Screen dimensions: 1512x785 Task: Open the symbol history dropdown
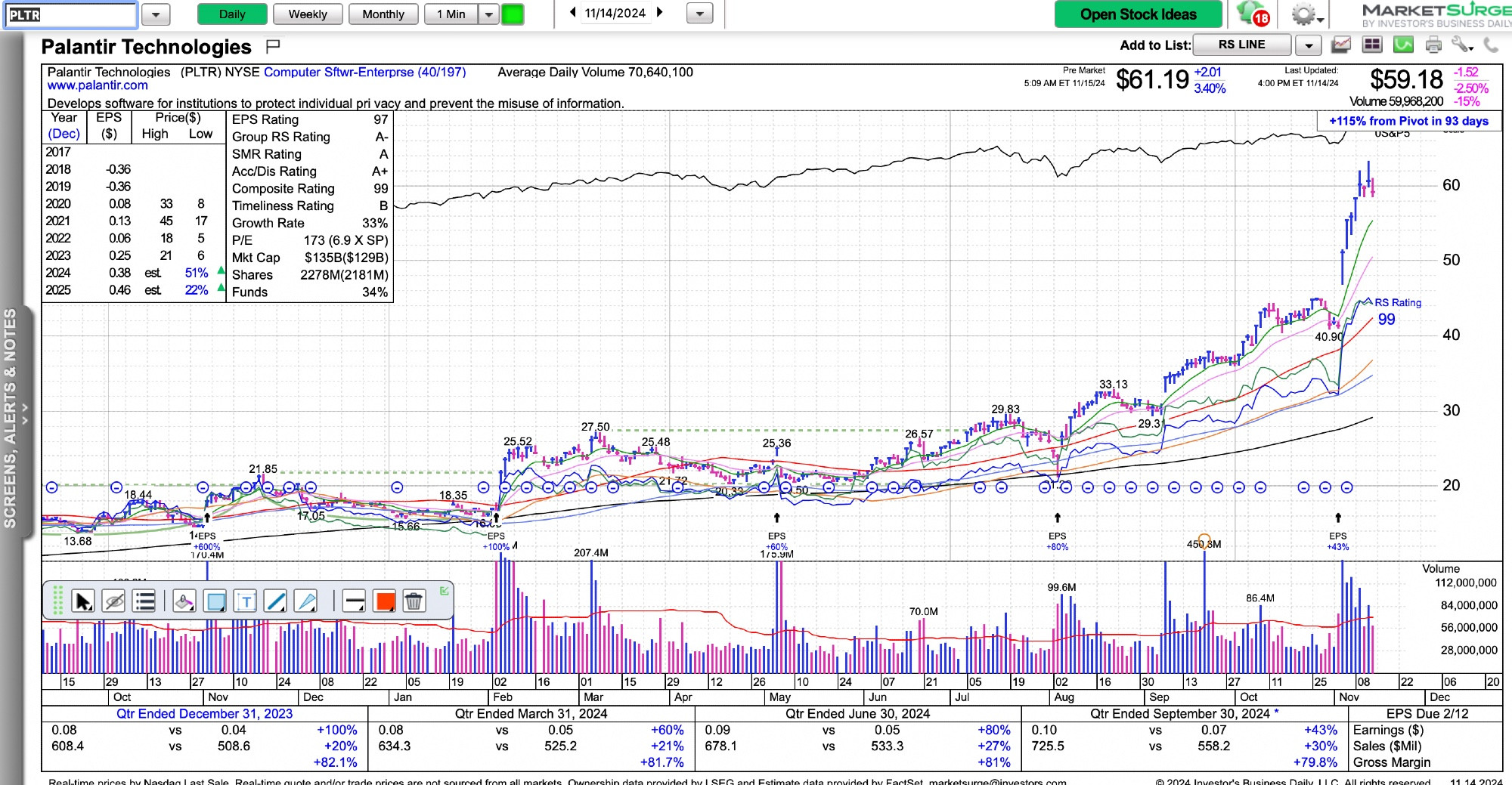pos(156,14)
